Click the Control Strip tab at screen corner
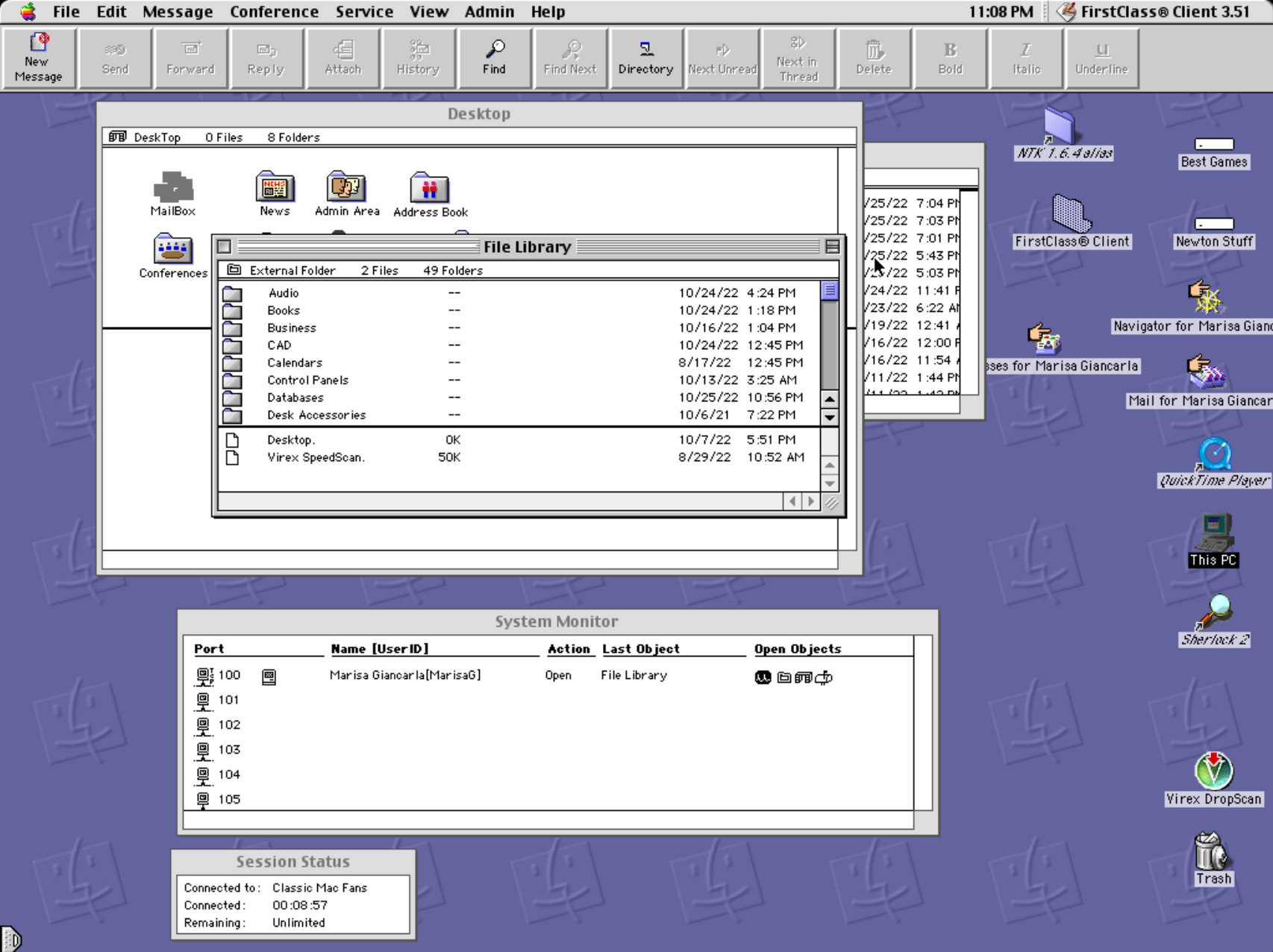Screen dimensions: 1273x952 pos(10,939)
